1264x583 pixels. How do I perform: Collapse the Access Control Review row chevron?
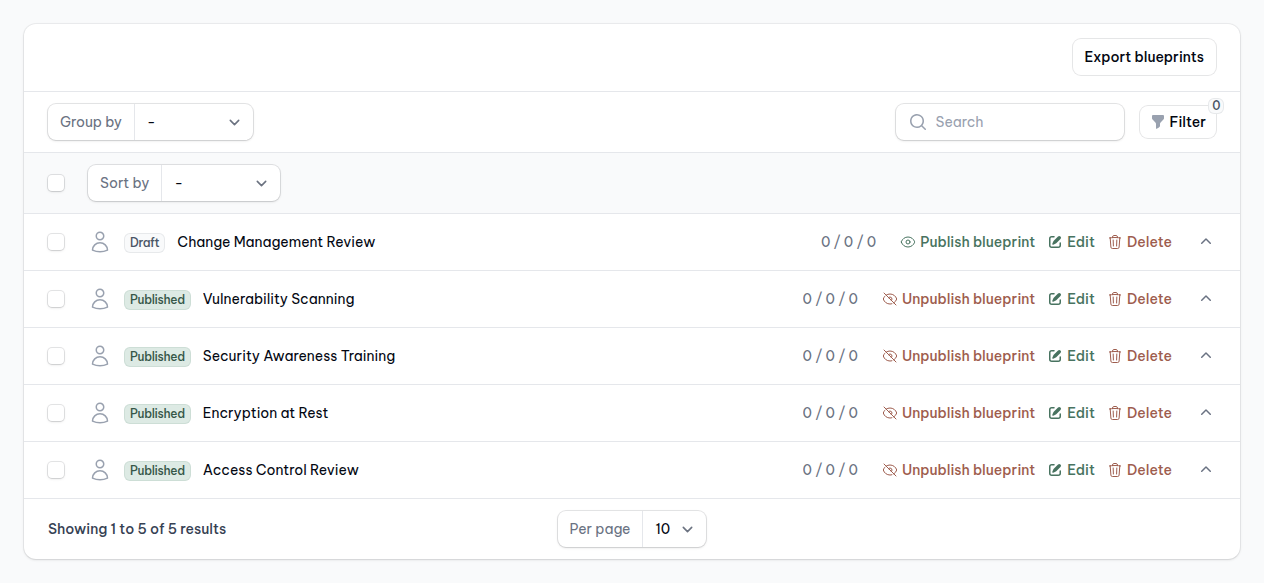click(1206, 470)
